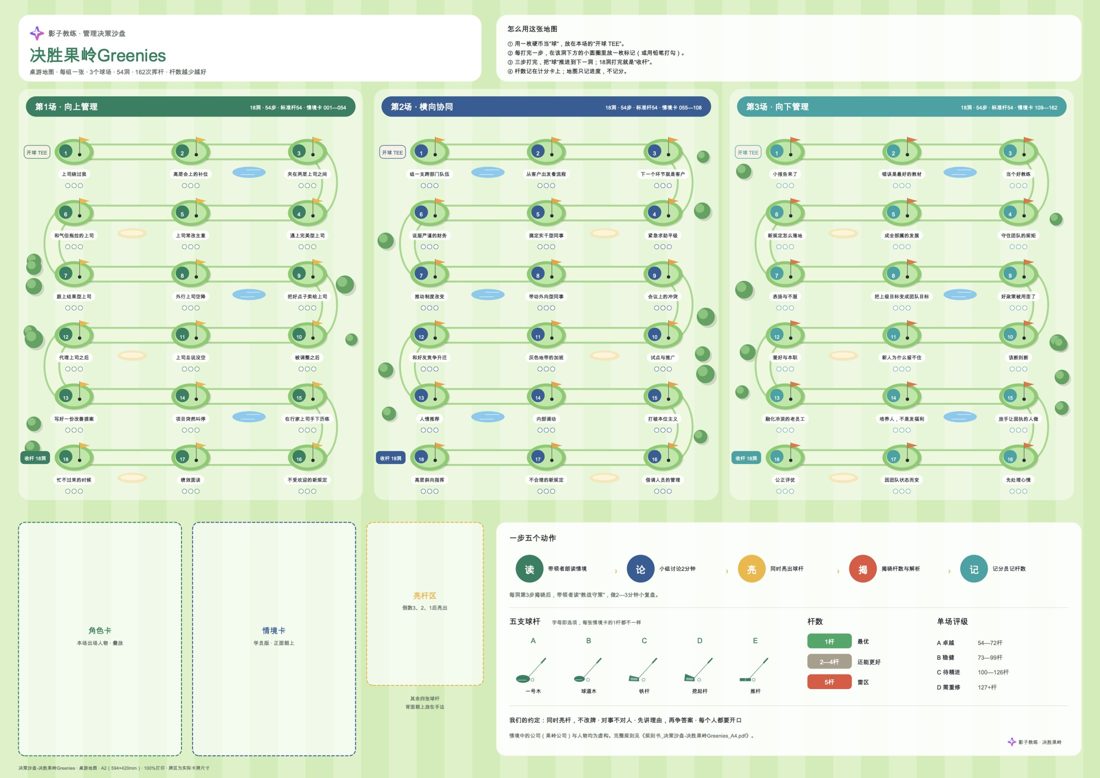Click the red 5杆 score badge
1100x778 pixels.
[829, 682]
